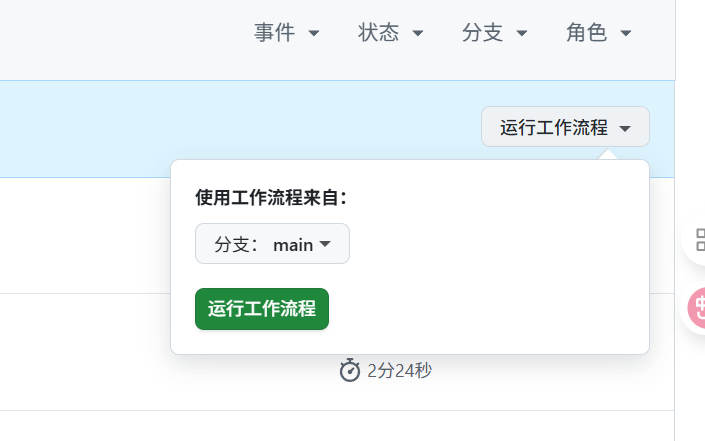Click the stopwatch duration icon
This screenshot has width=705, height=441.
tap(349, 371)
